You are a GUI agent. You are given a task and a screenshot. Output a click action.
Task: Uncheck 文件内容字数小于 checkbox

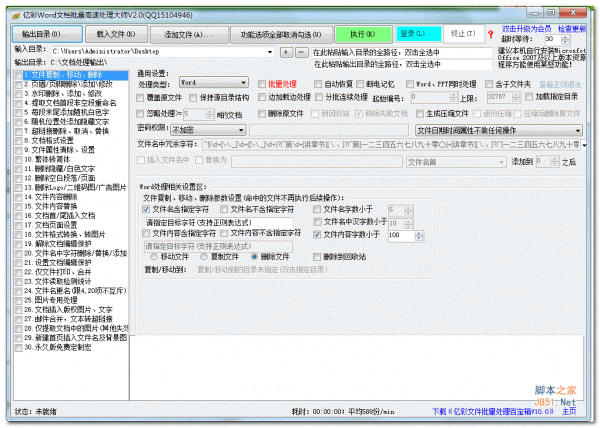[317, 235]
